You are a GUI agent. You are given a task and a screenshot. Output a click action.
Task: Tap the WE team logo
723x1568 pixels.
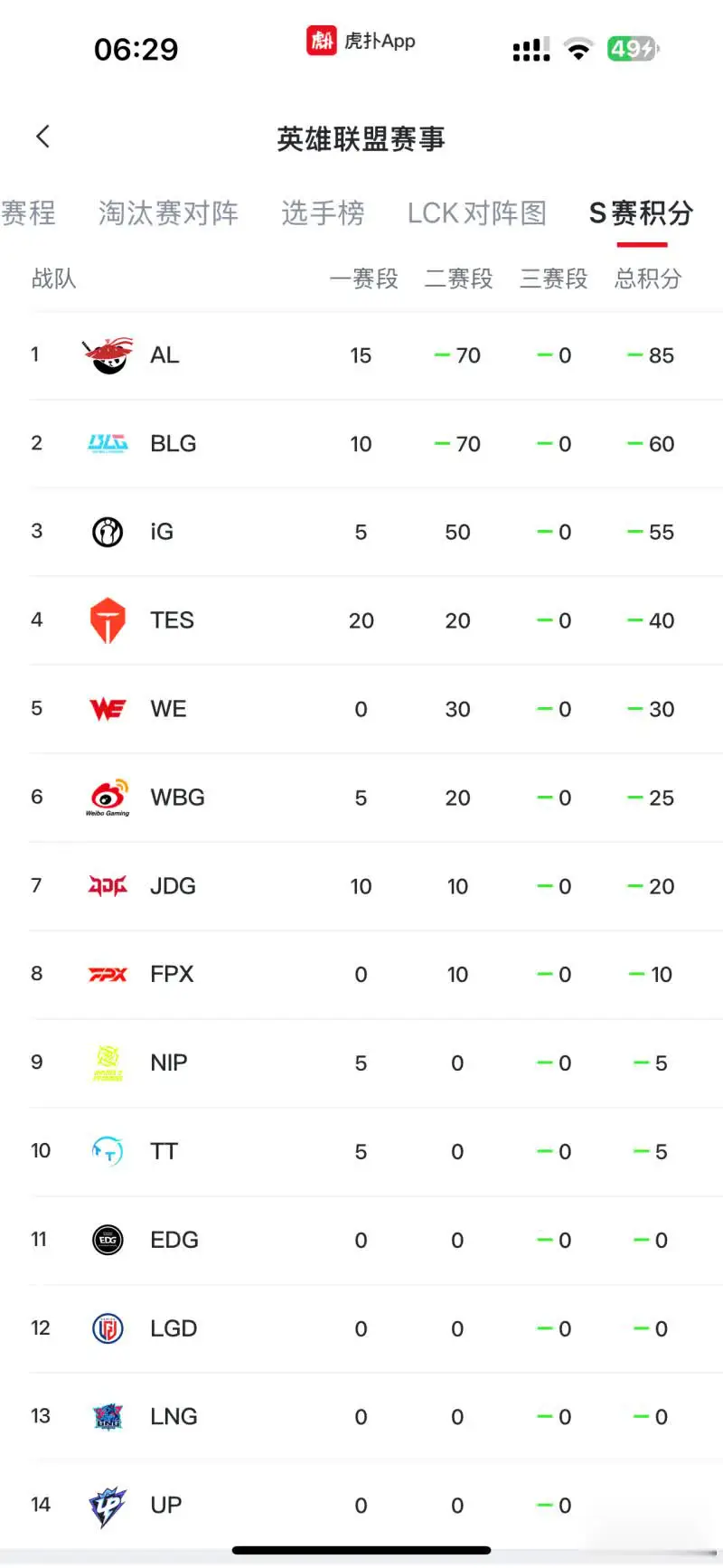[x=108, y=709]
